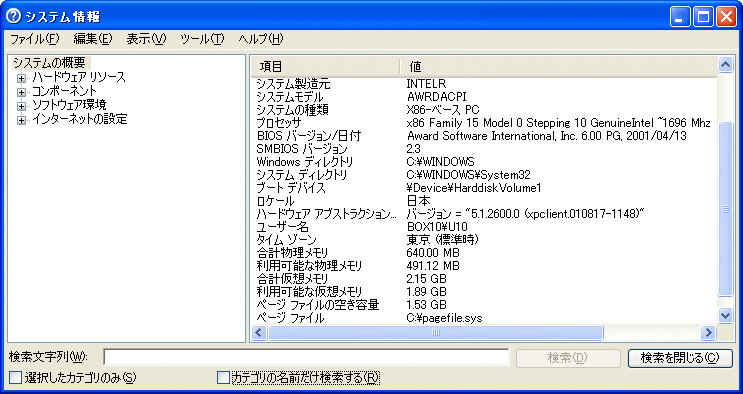Open the ファイル(F) menu
The width and height of the screenshot is (743, 394).
click(x=35, y=39)
